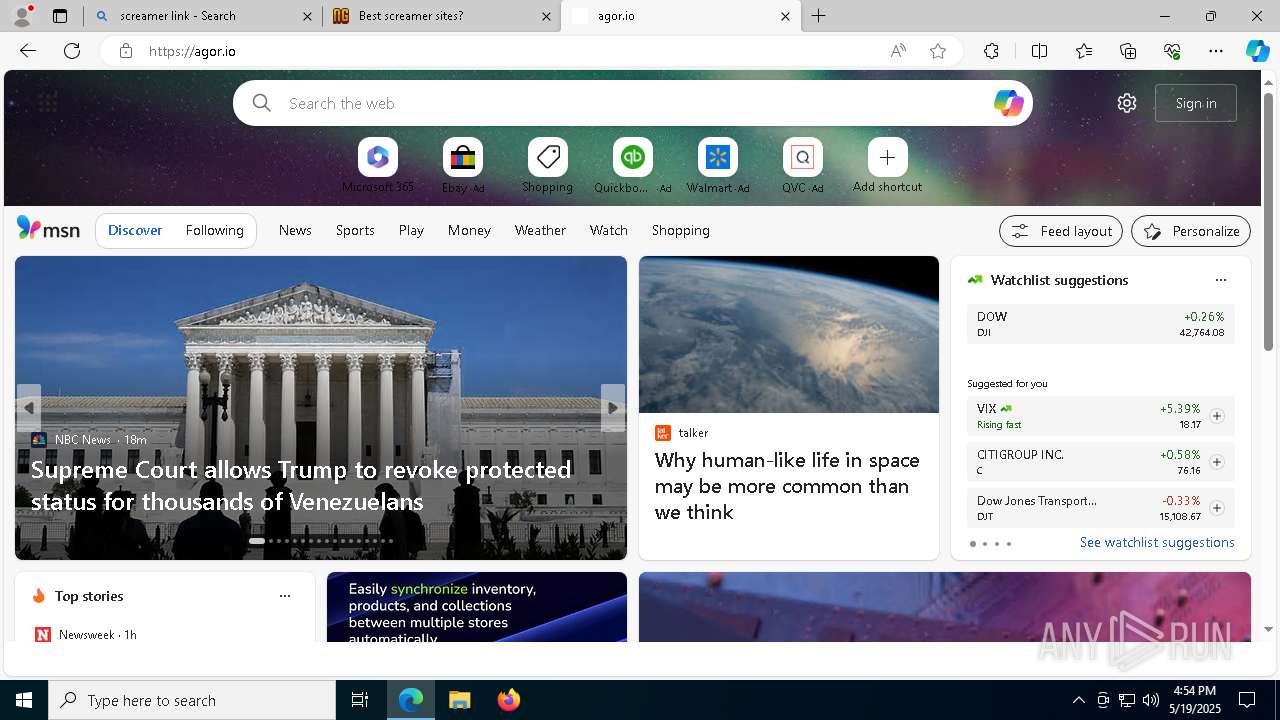
Task: Open Watchlist suggestions more options
Action: point(1220,280)
